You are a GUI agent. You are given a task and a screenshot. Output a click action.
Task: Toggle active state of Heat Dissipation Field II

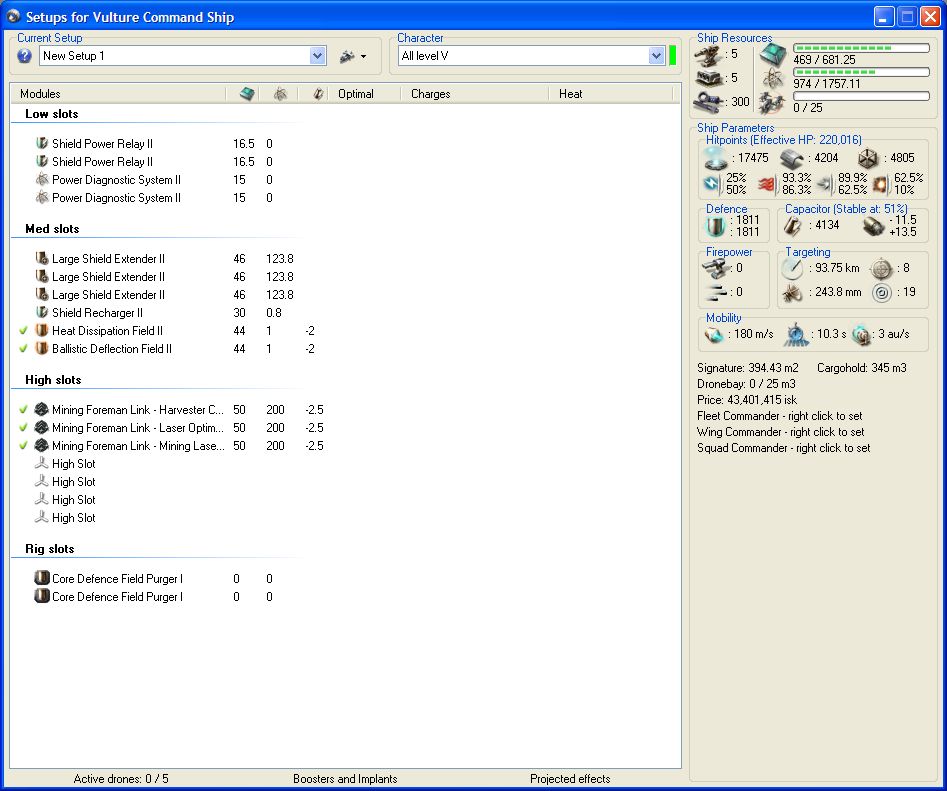coord(24,331)
